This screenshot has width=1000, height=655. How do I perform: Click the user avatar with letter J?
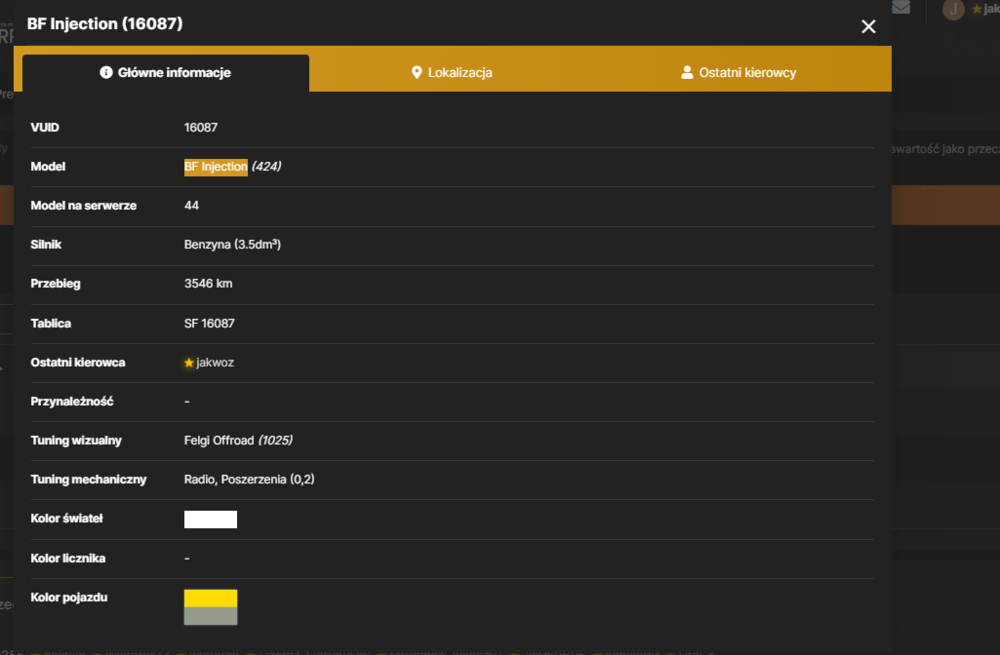tap(953, 9)
